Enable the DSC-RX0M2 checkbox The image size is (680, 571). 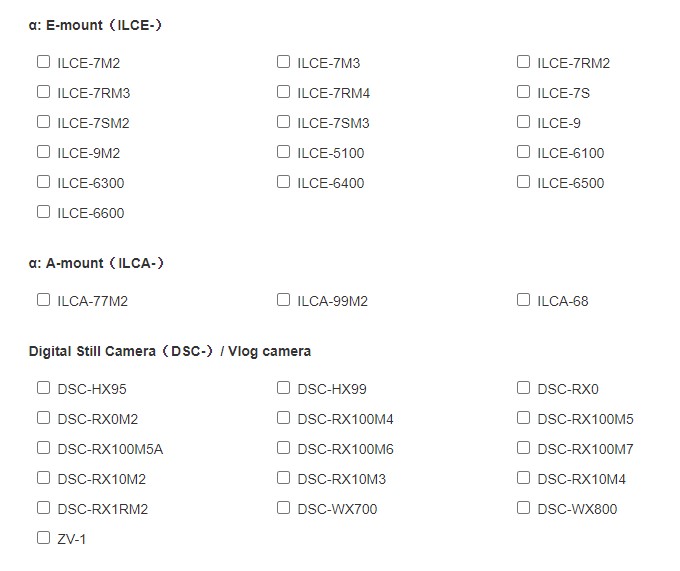[x=43, y=418]
